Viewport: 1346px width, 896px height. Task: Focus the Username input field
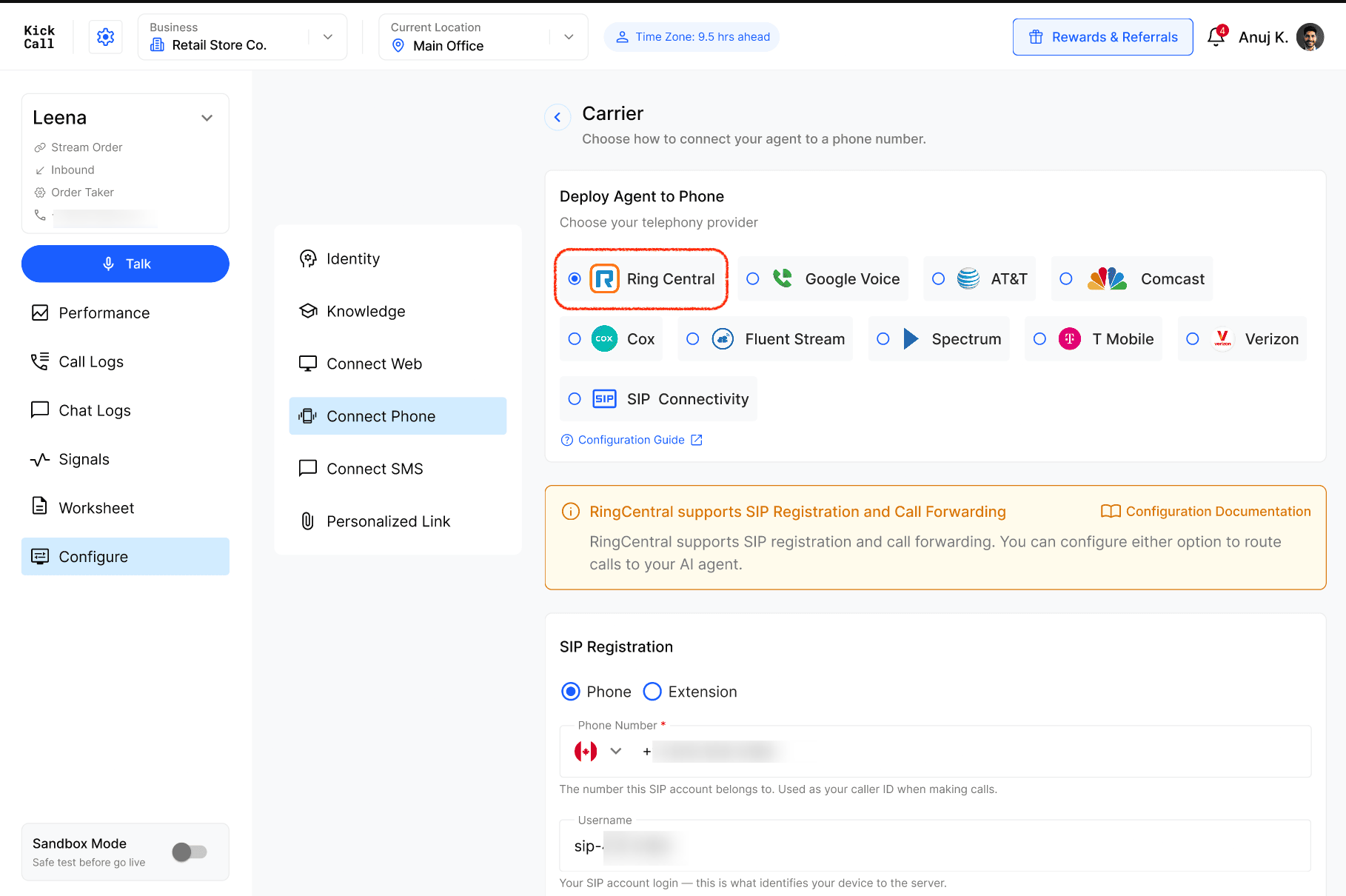click(x=935, y=846)
